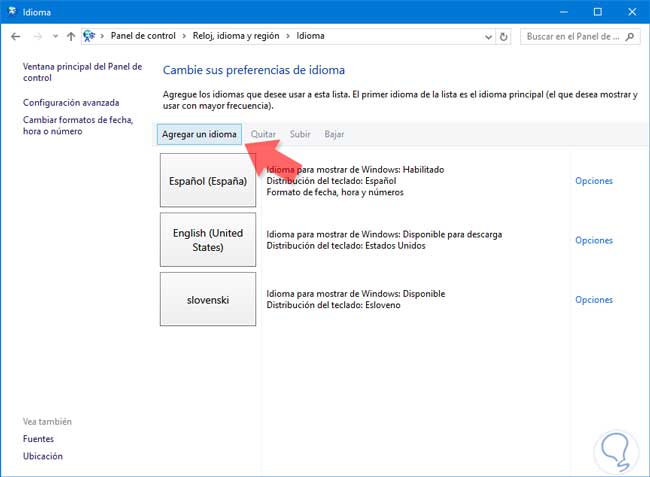The image size is (650, 477).
Task: Open the Ubicación link
Action: pyautogui.click(x=43, y=456)
